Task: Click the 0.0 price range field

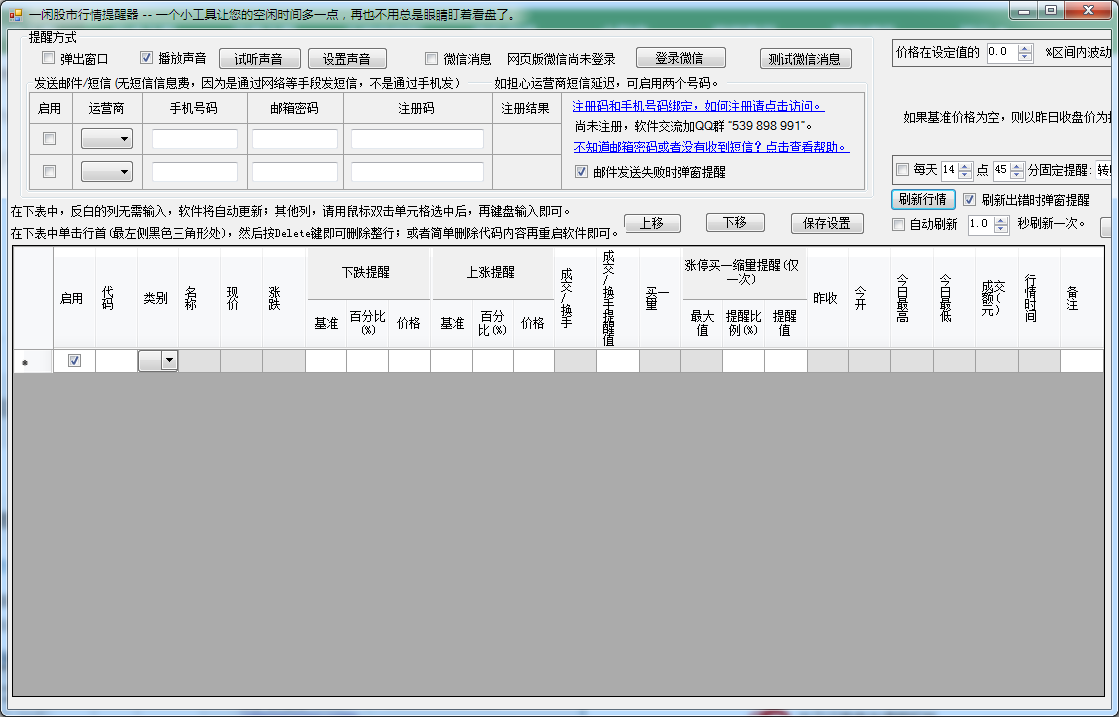Action: click(1003, 53)
